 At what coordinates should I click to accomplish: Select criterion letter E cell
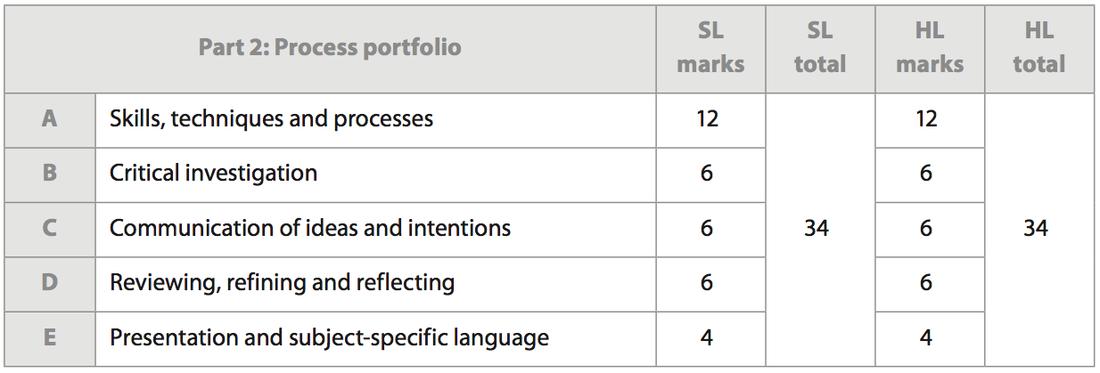(x=49, y=338)
